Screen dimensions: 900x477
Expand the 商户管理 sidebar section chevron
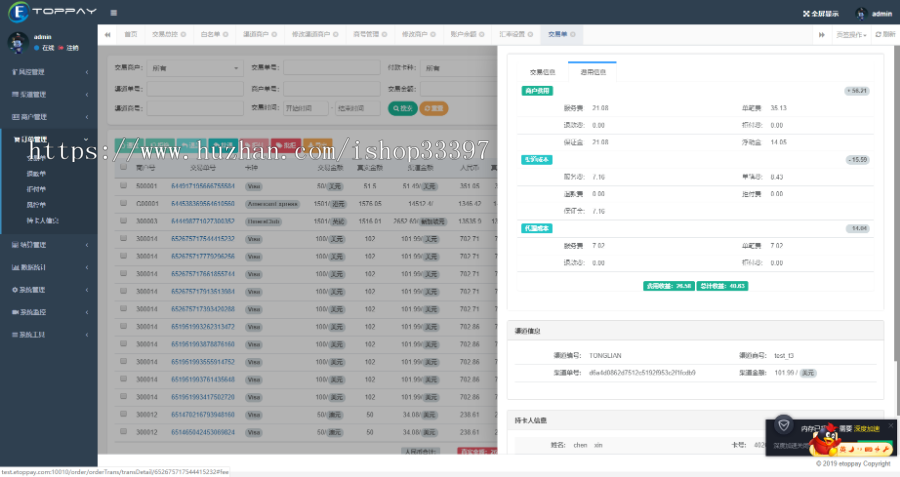[x=87, y=117]
